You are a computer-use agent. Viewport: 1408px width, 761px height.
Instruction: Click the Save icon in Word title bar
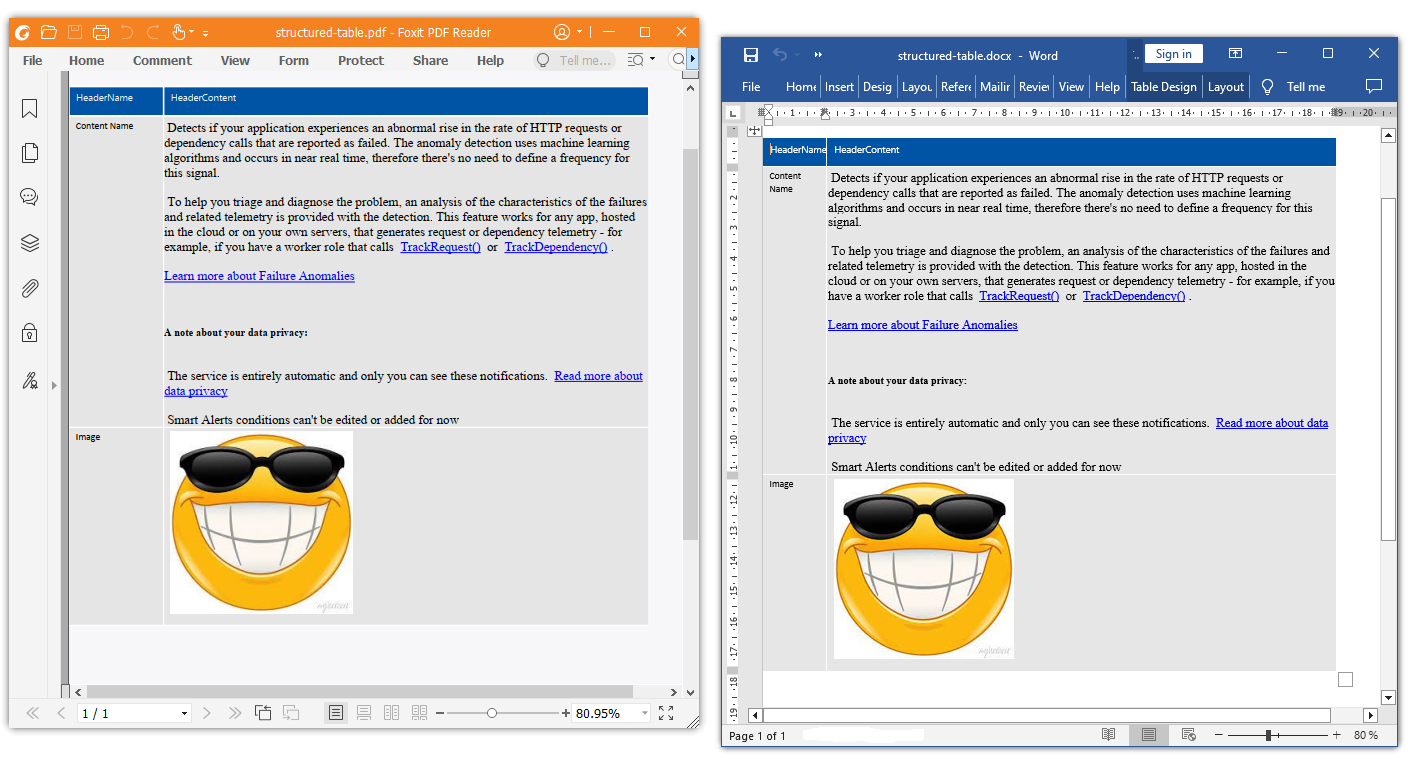(751, 55)
